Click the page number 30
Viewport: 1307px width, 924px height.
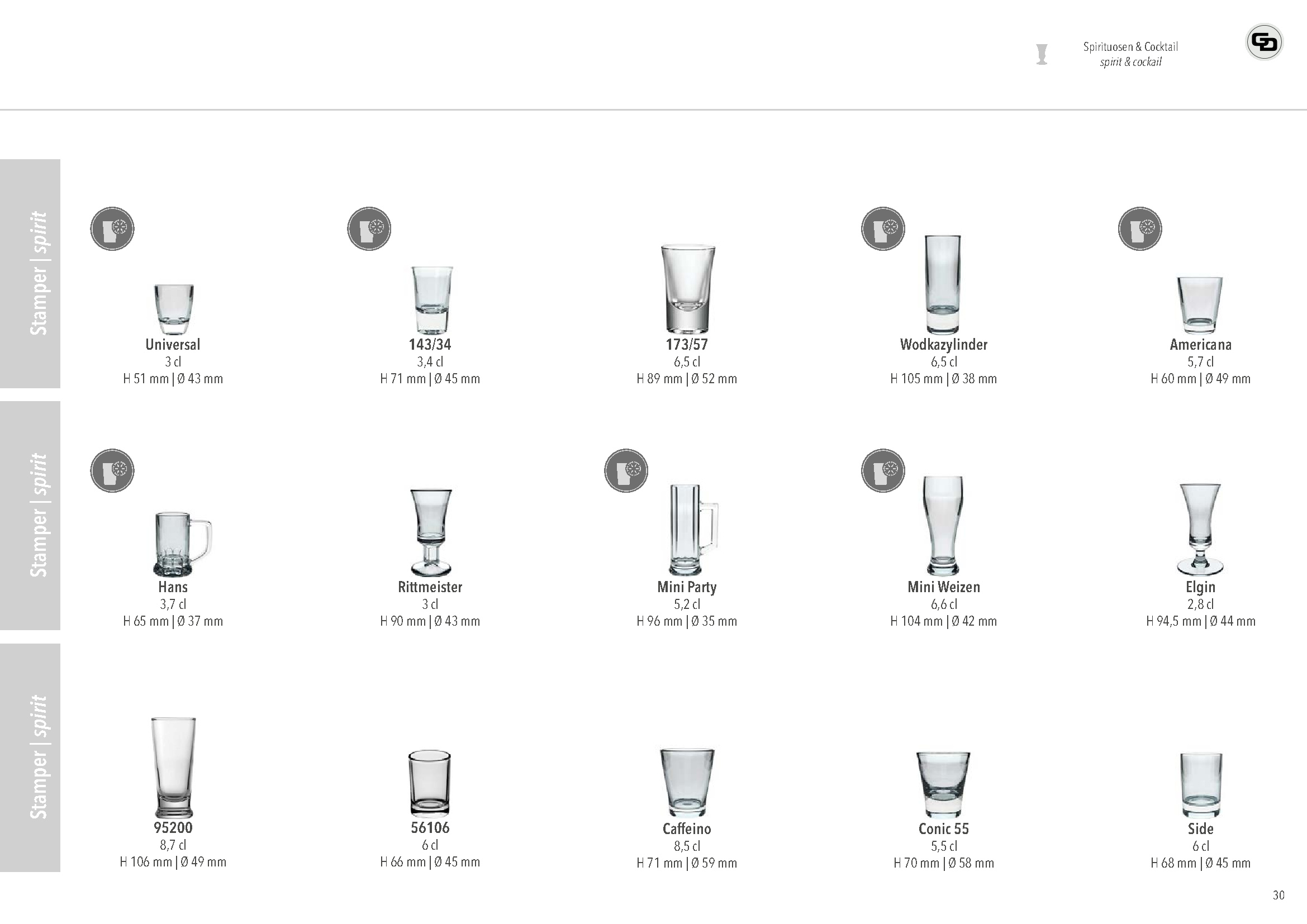(x=1279, y=896)
